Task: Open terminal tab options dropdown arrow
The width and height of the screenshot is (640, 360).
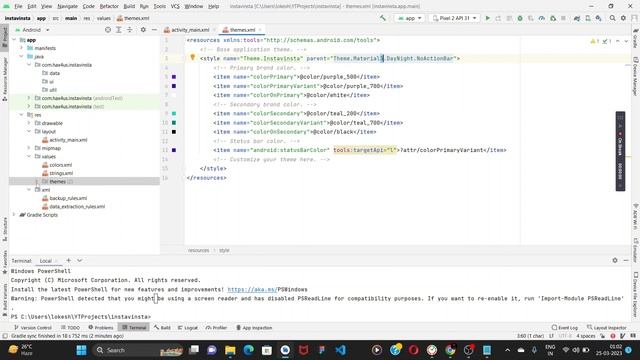Action: coord(80,260)
